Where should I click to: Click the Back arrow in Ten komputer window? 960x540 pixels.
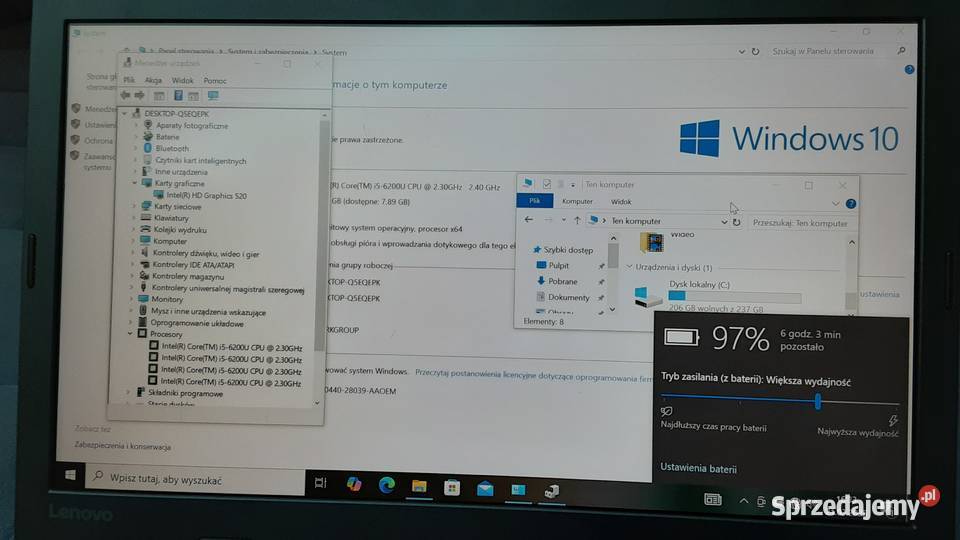point(529,220)
